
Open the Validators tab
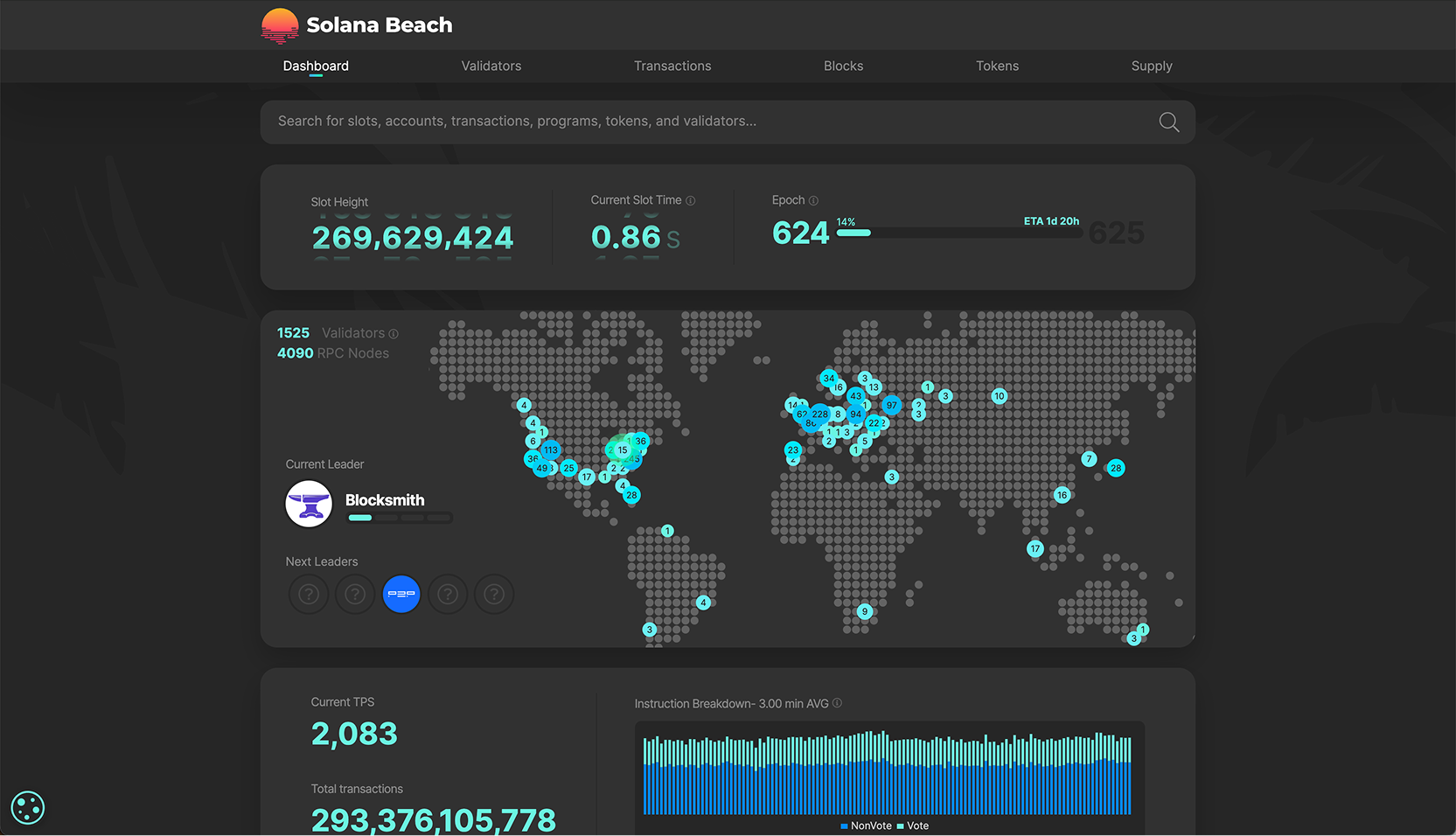[x=491, y=66]
